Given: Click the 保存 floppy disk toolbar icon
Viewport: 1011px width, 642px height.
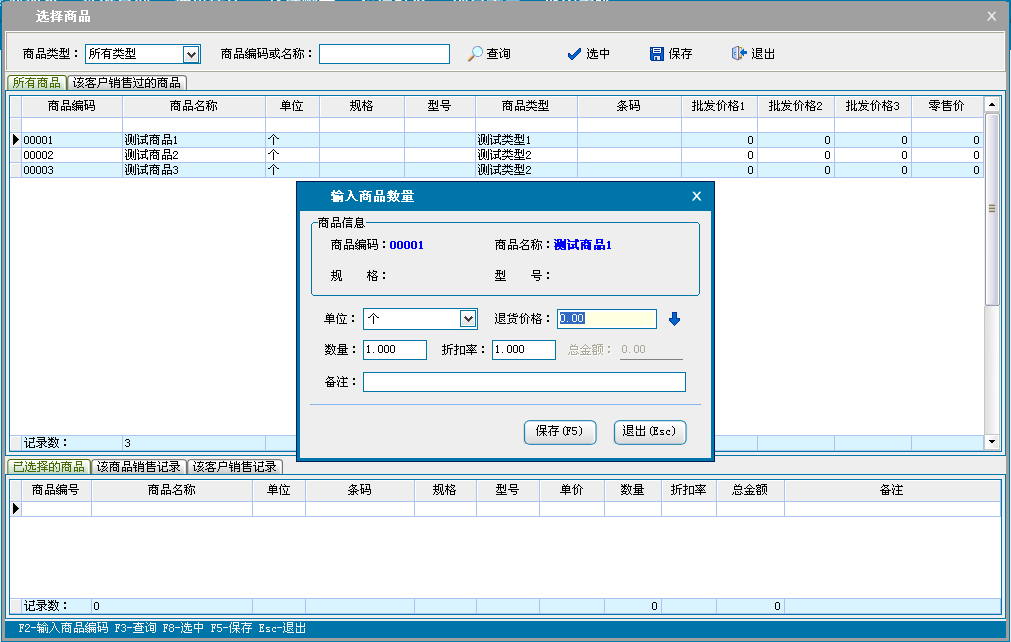Looking at the screenshot, I should (x=657, y=54).
